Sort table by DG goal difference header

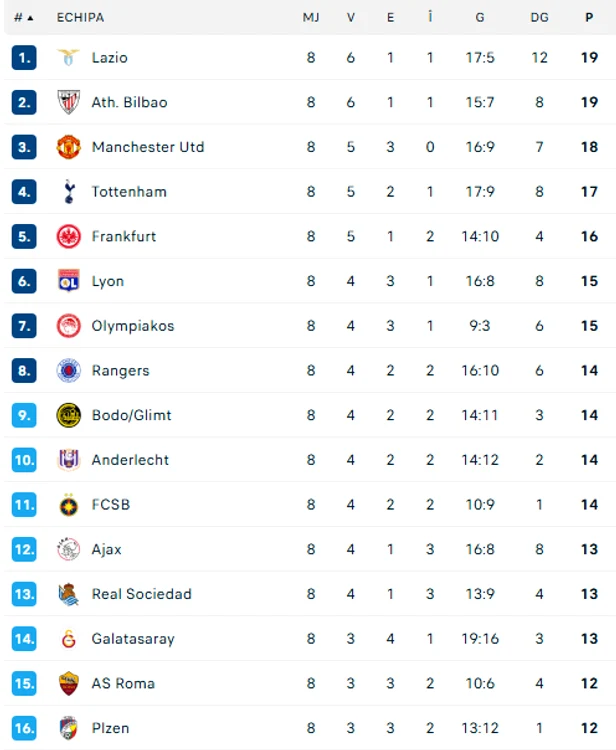click(x=539, y=18)
